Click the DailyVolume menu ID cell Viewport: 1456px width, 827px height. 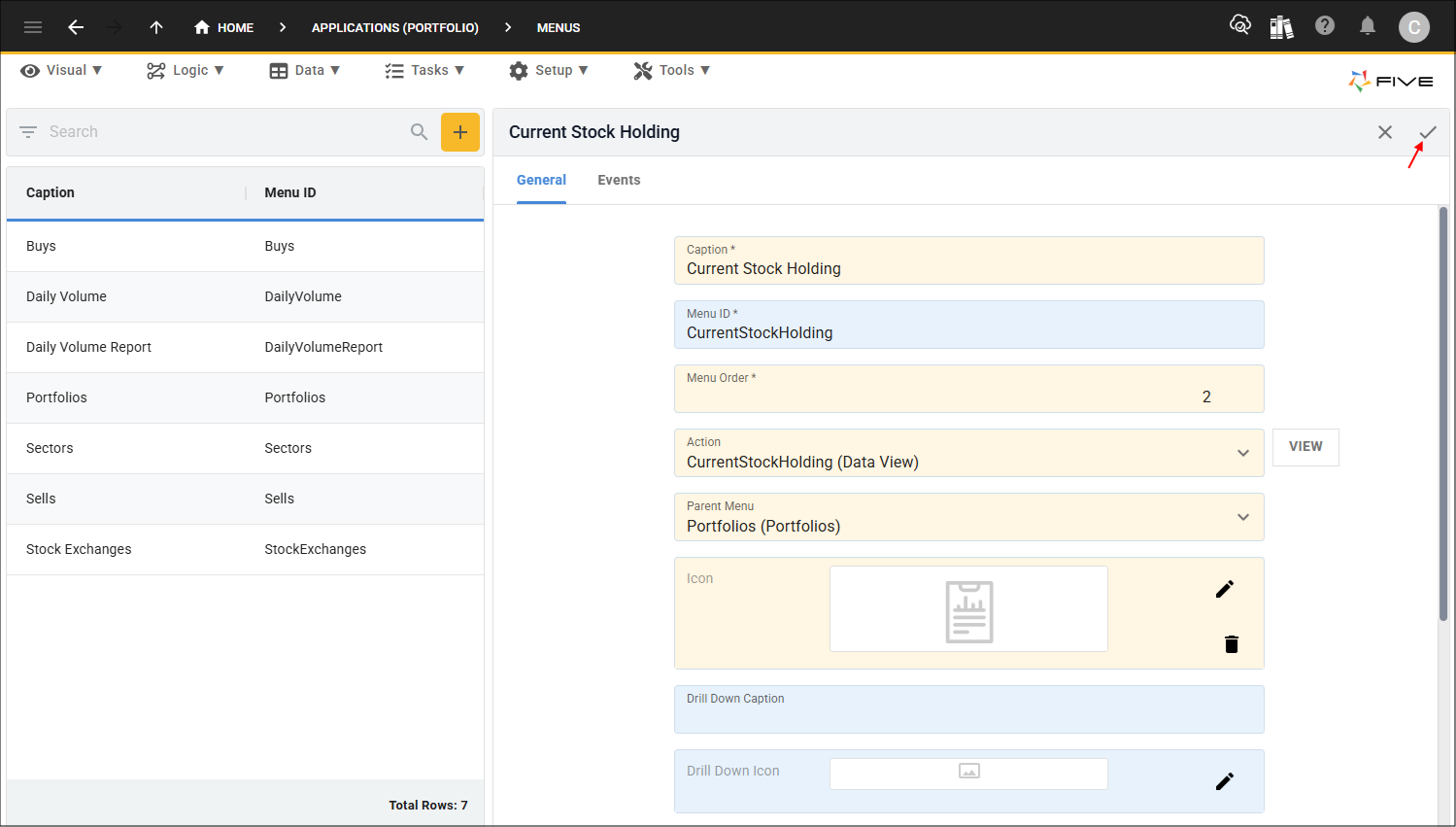tap(303, 296)
